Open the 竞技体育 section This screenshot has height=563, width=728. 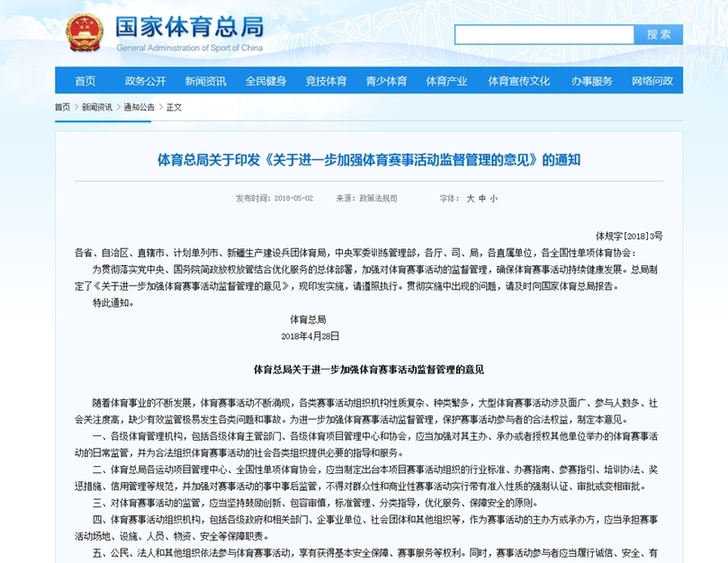click(325, 81)
